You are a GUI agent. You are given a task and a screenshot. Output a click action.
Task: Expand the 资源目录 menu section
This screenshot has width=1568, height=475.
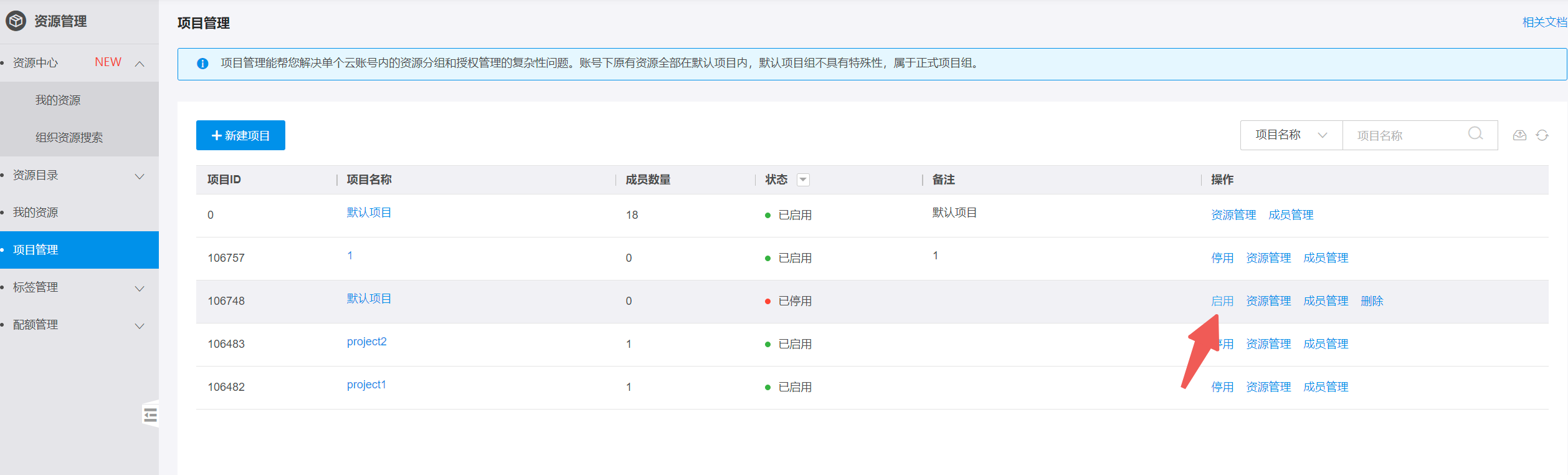click(140, 176)
